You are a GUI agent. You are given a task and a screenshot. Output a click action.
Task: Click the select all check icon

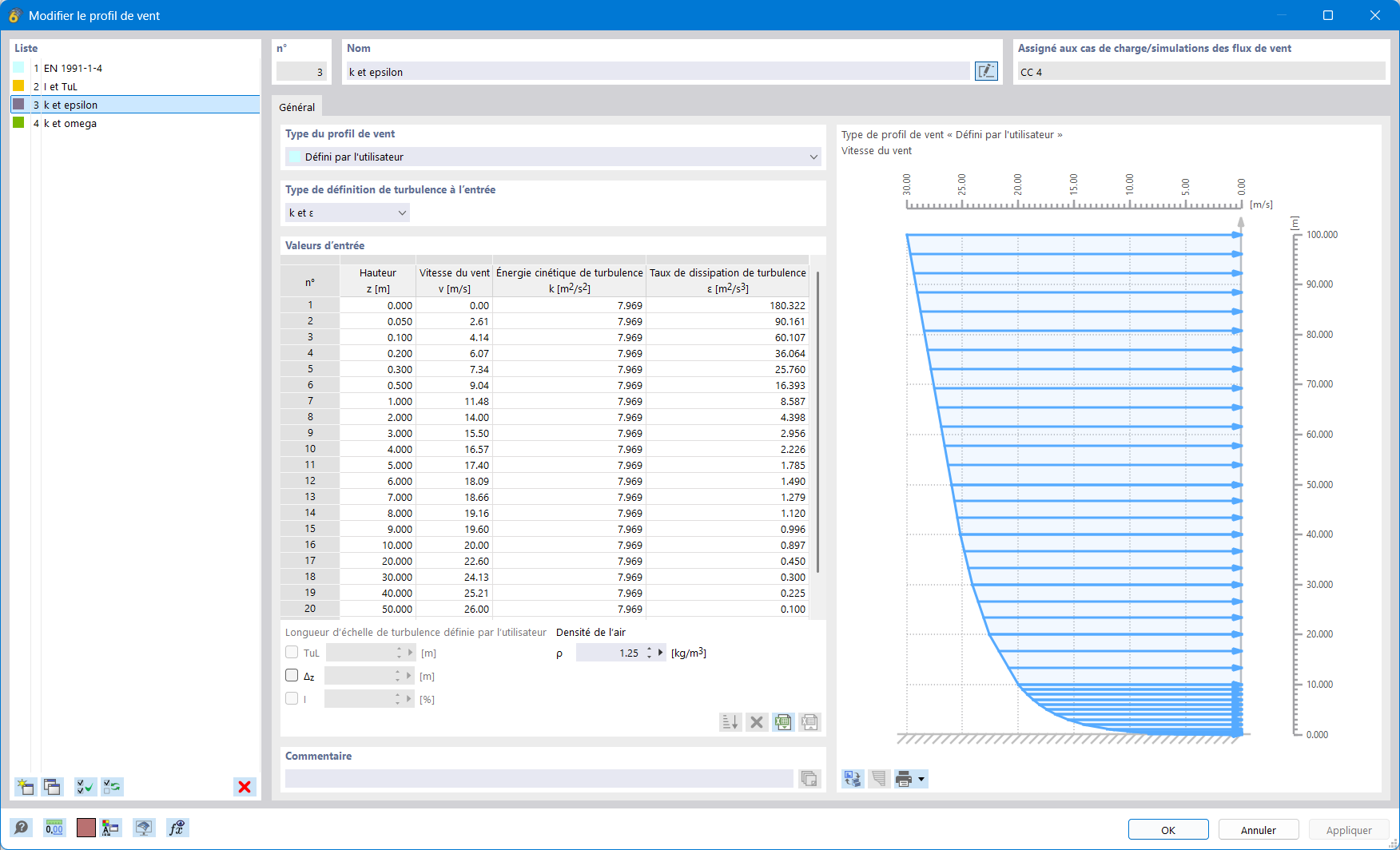tap(85, 787)
